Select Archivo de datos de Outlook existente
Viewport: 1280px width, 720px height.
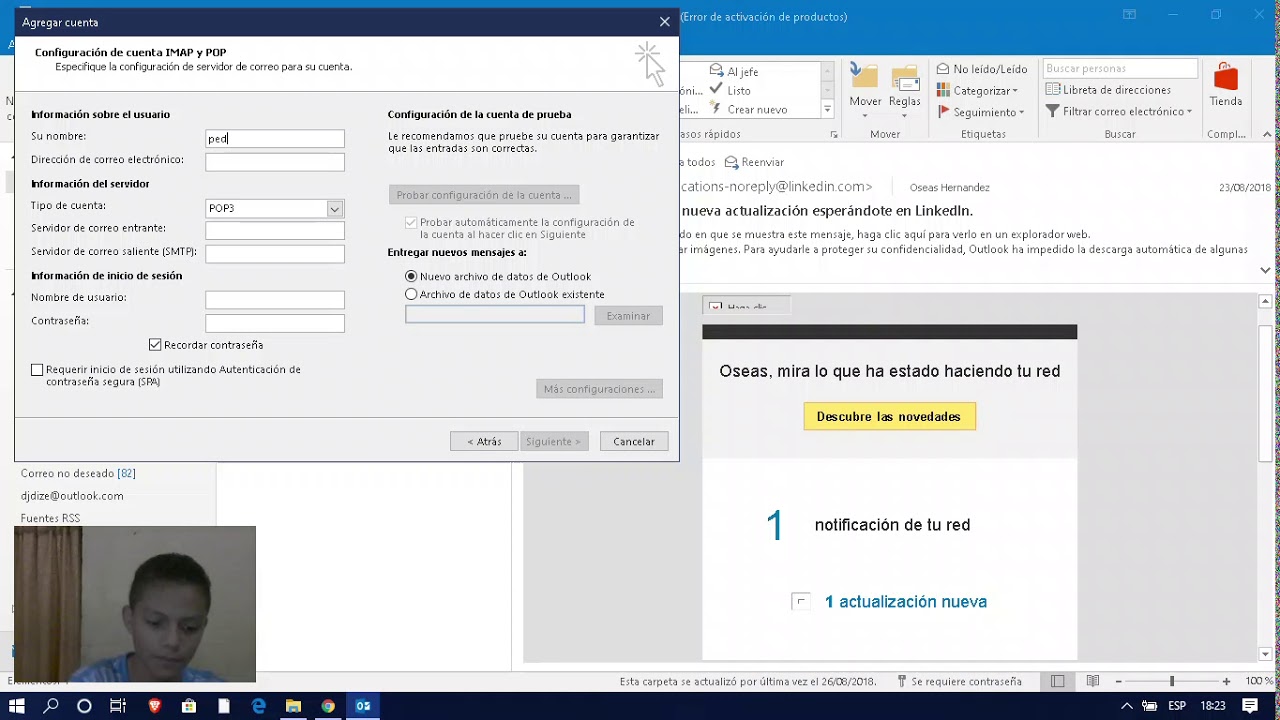coord(411,294)
